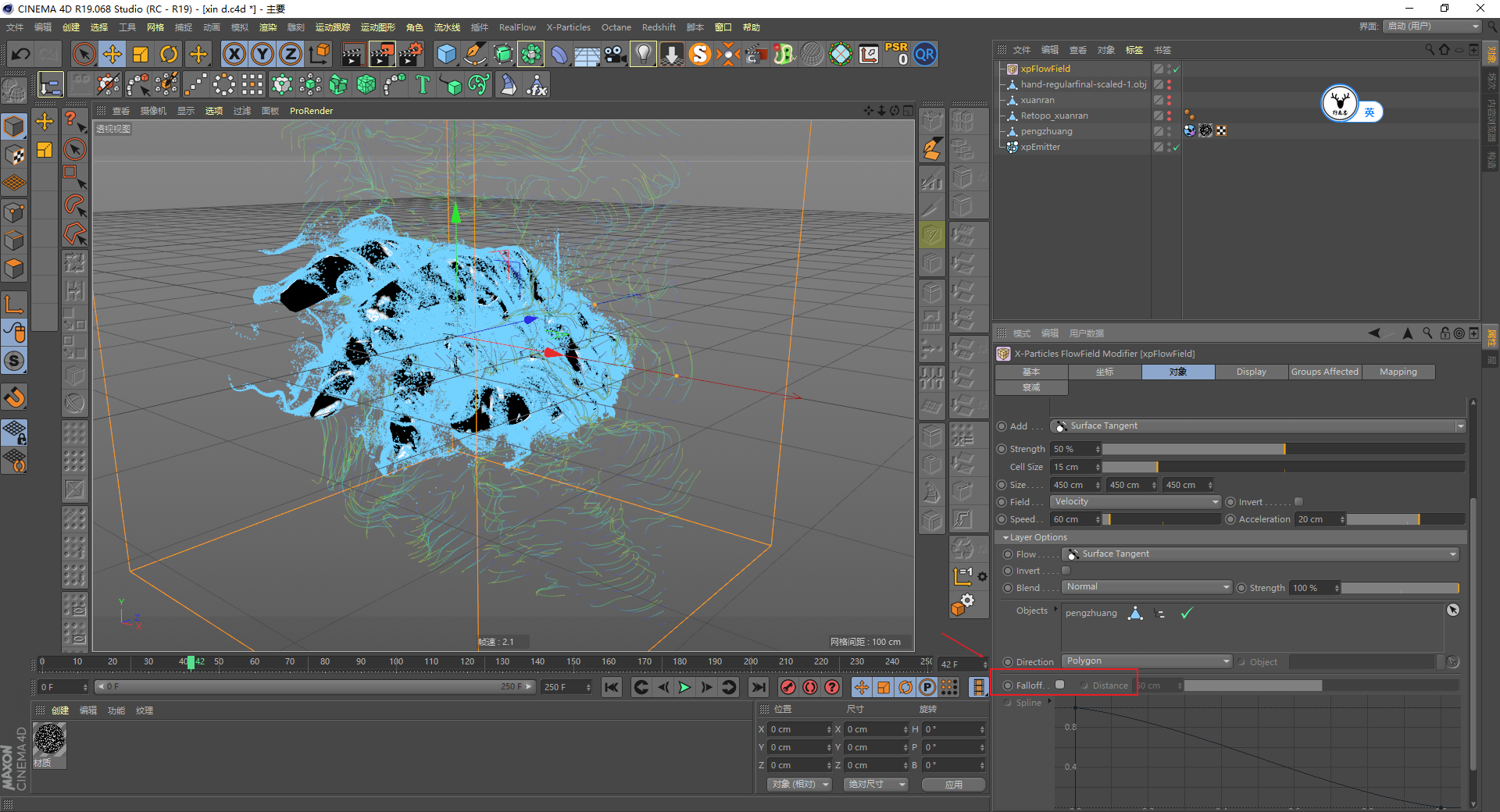
Task: Collapse the Layer Options section
Action: pyautogui.click(x=1005, y=537)
